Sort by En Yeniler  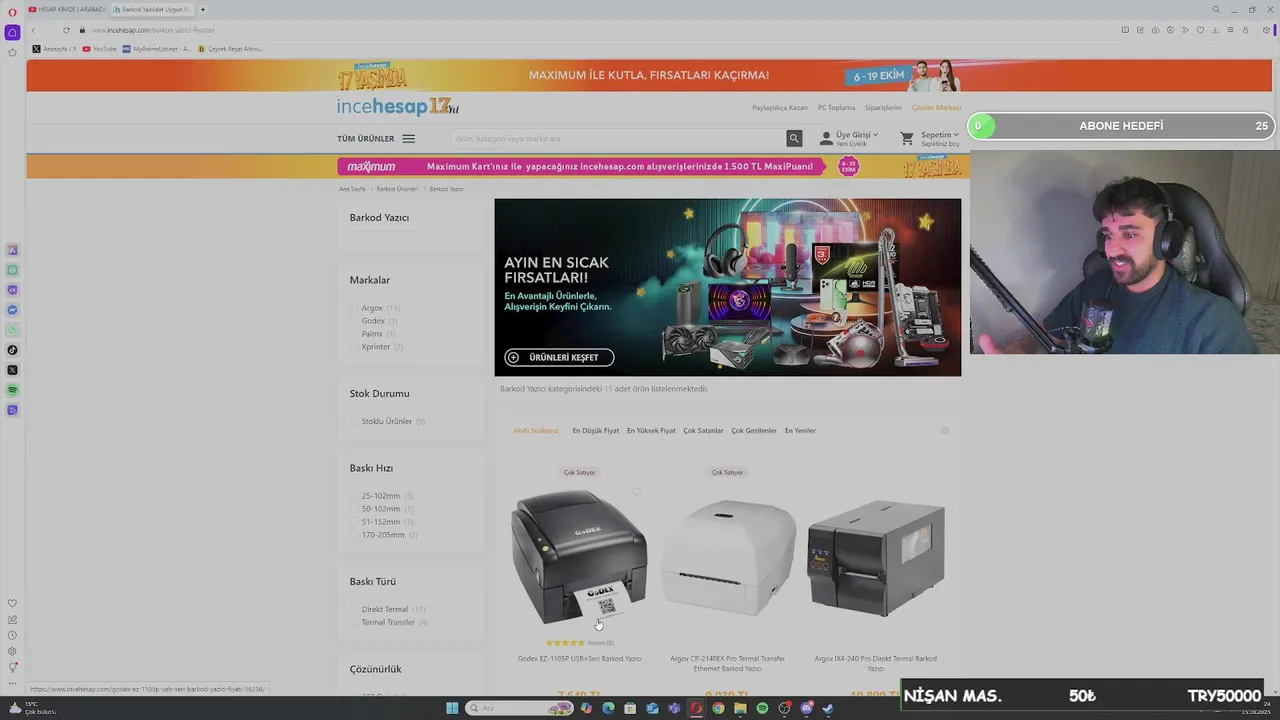coord(800,431)
